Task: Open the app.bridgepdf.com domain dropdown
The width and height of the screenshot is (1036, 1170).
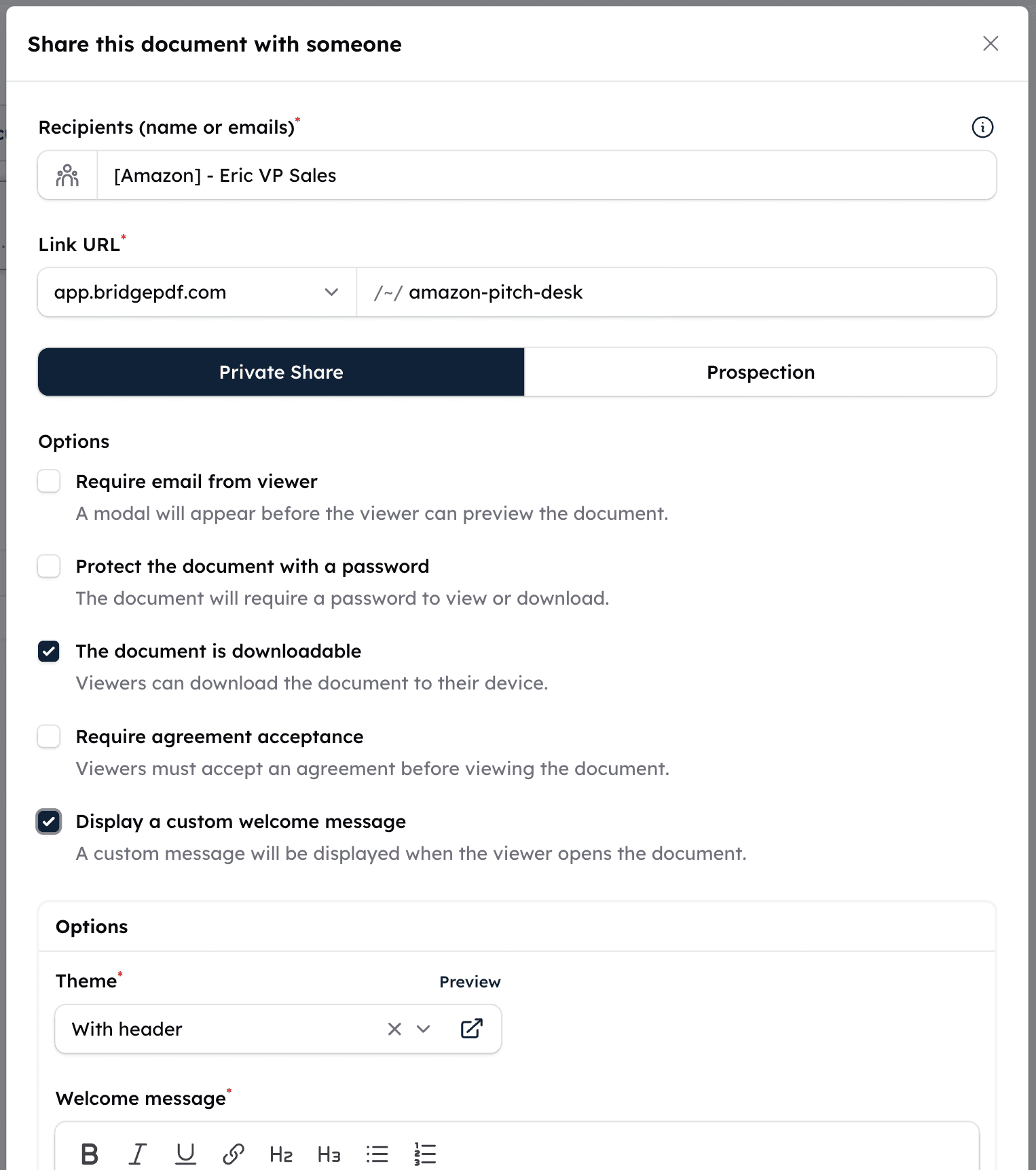Action: tap(331, 292)
